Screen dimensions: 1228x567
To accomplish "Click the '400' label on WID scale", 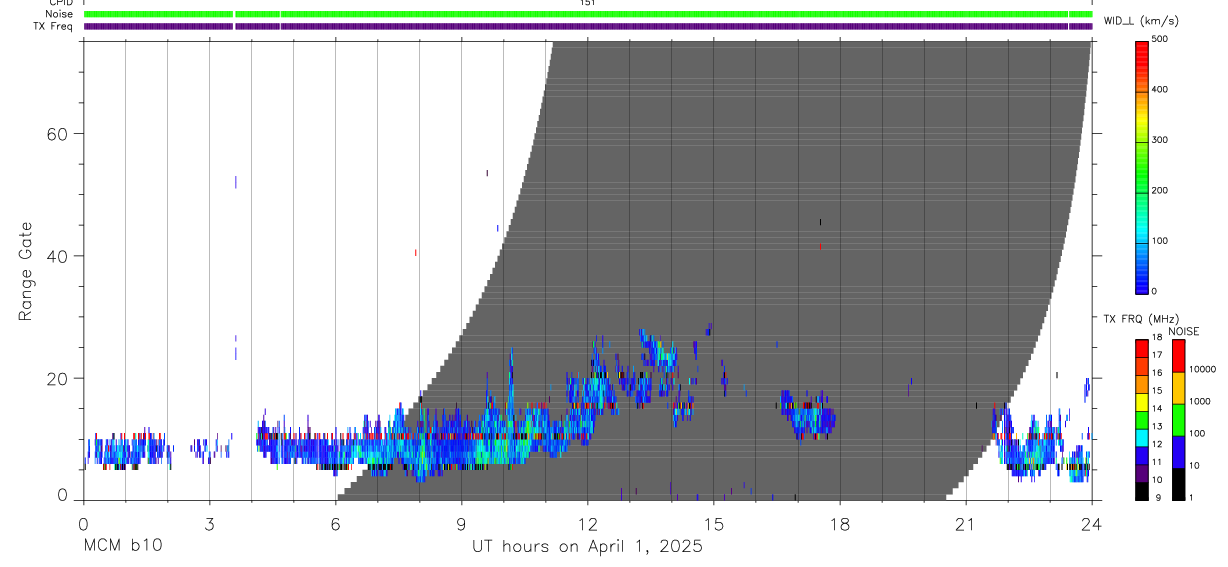I will 1160,90.
